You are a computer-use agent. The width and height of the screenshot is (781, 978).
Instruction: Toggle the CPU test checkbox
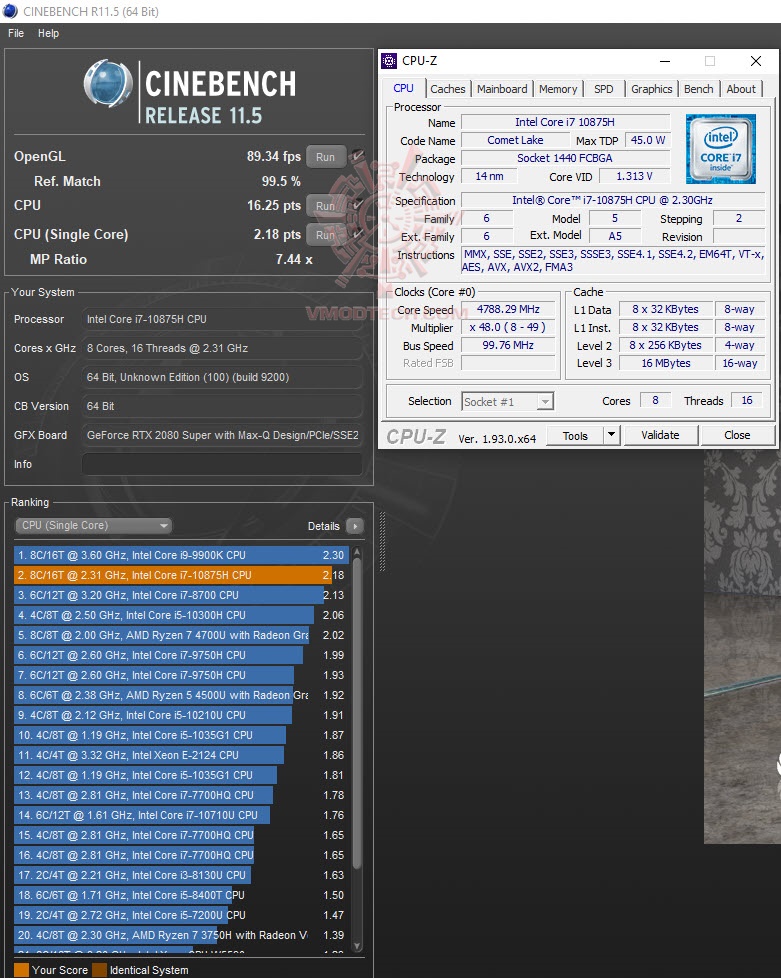click(357, 205)
